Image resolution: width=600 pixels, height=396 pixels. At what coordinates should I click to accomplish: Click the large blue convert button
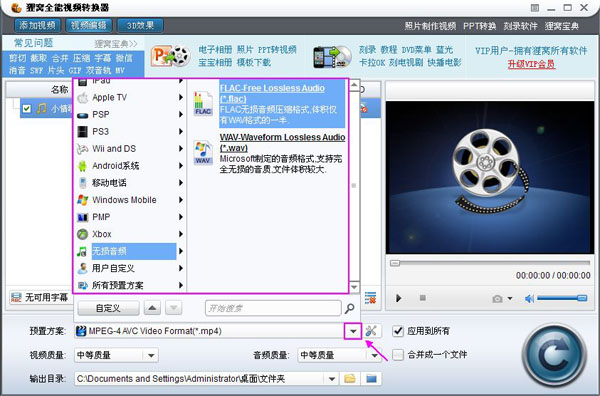coord(554,356)
